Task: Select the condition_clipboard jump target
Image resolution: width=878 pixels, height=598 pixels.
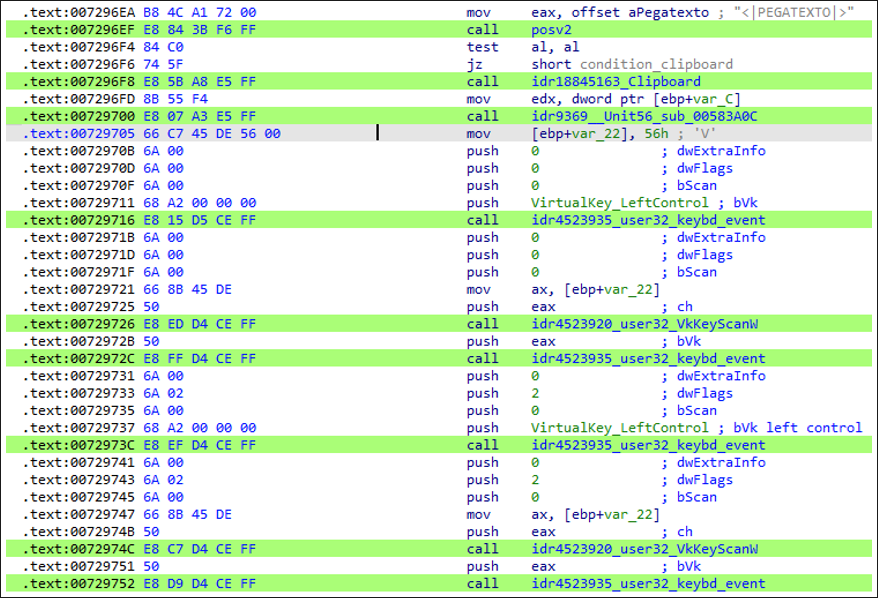Action: tap(656, 64)
